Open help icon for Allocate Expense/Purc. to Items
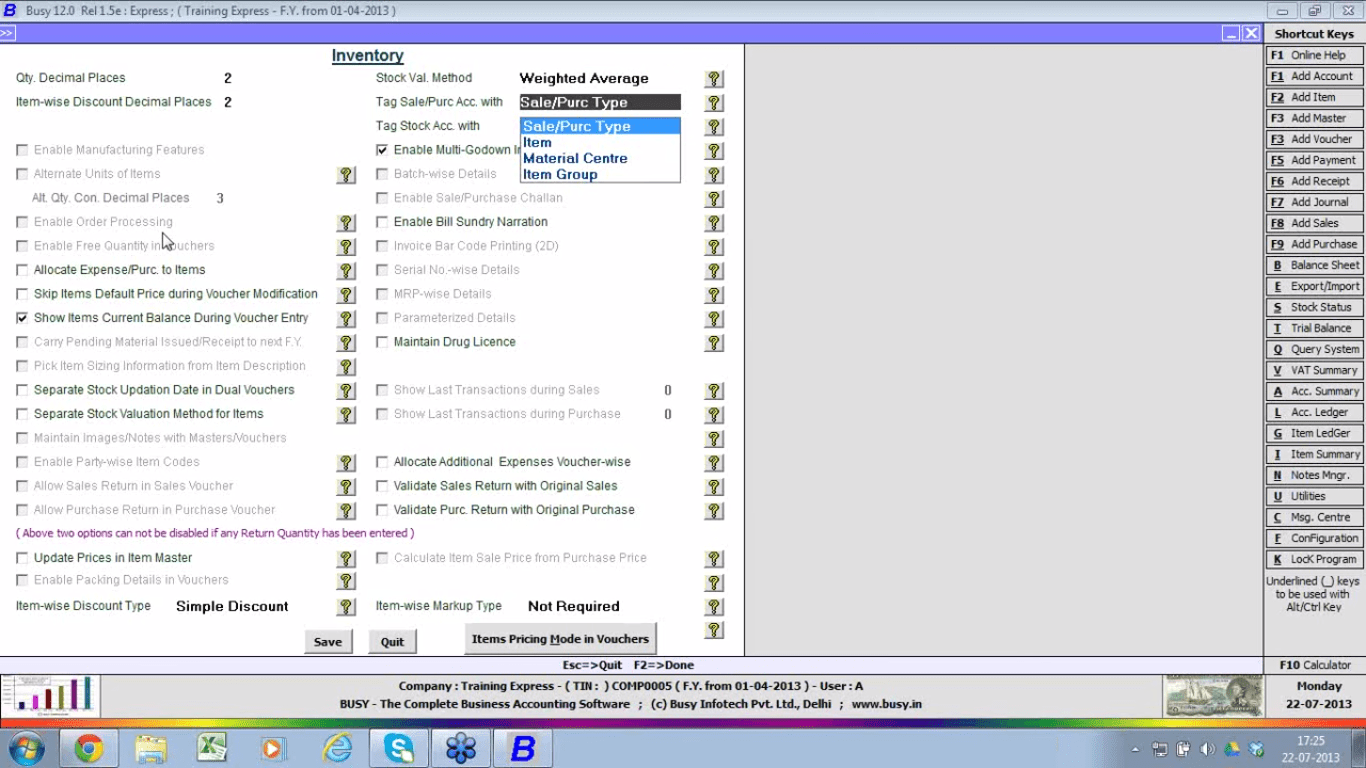Viewport: 1366px width, 768px height. tap(346, 271)
